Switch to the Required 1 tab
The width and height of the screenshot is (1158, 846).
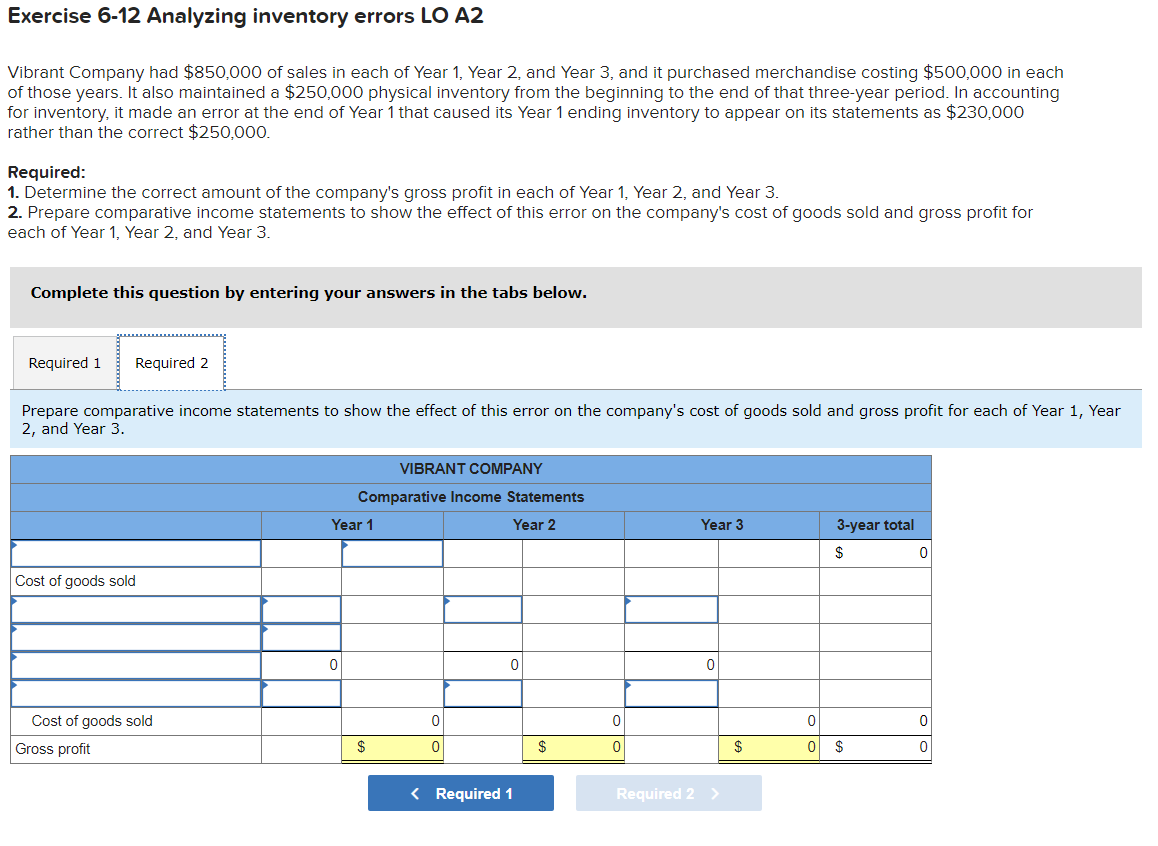coord(63,362)
